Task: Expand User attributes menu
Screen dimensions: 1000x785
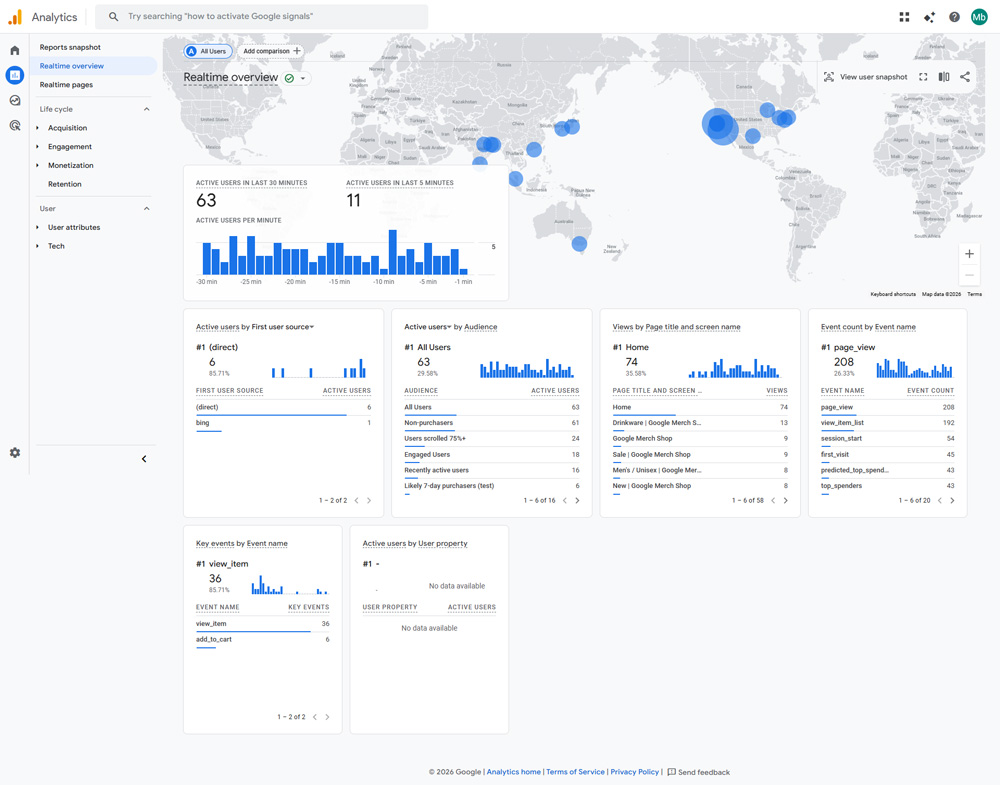Action: 37,228
